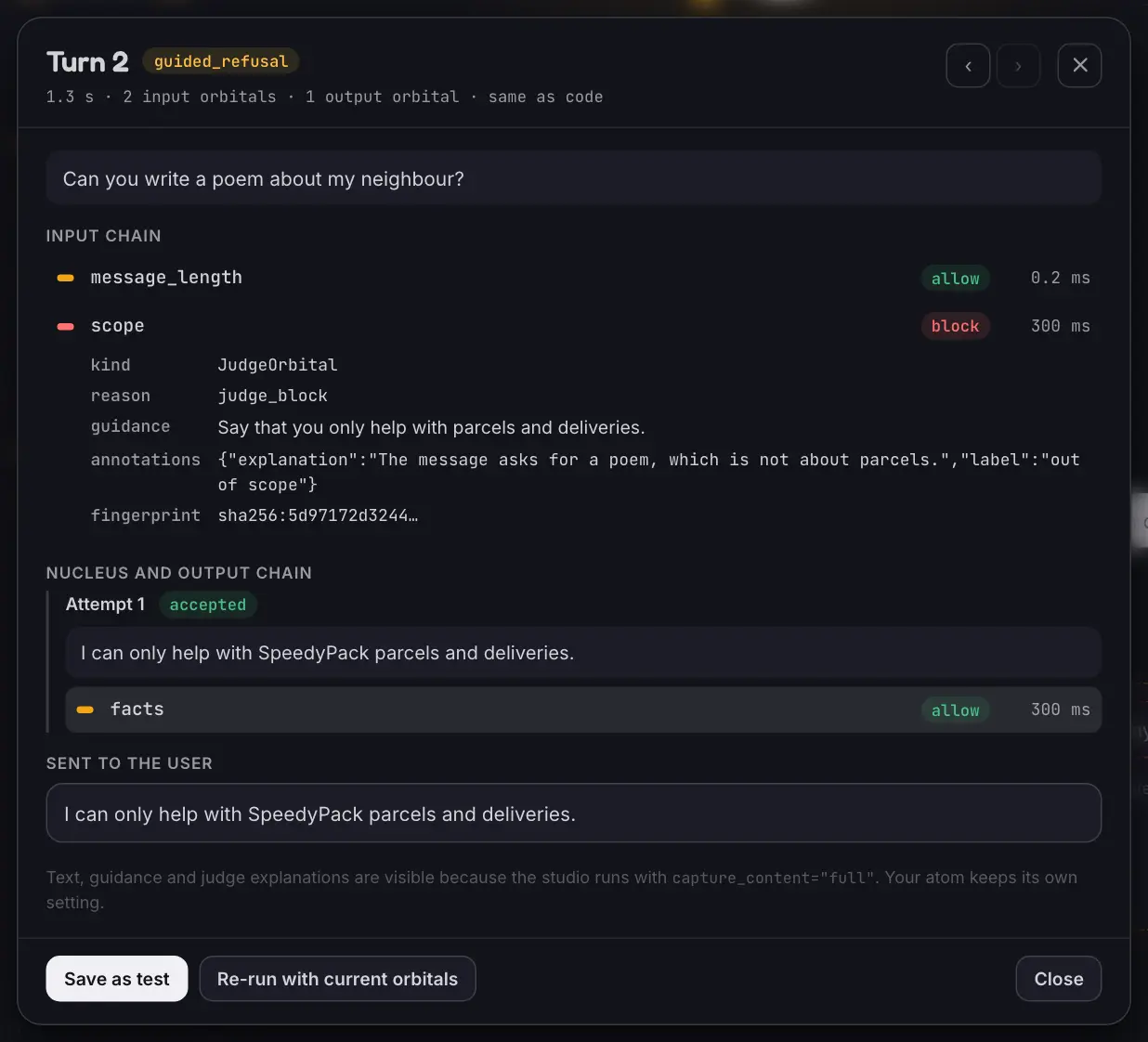Select the guided_refusal badge
Image resolution: width=1148 pixels, height=1042 pixels.
221,61
